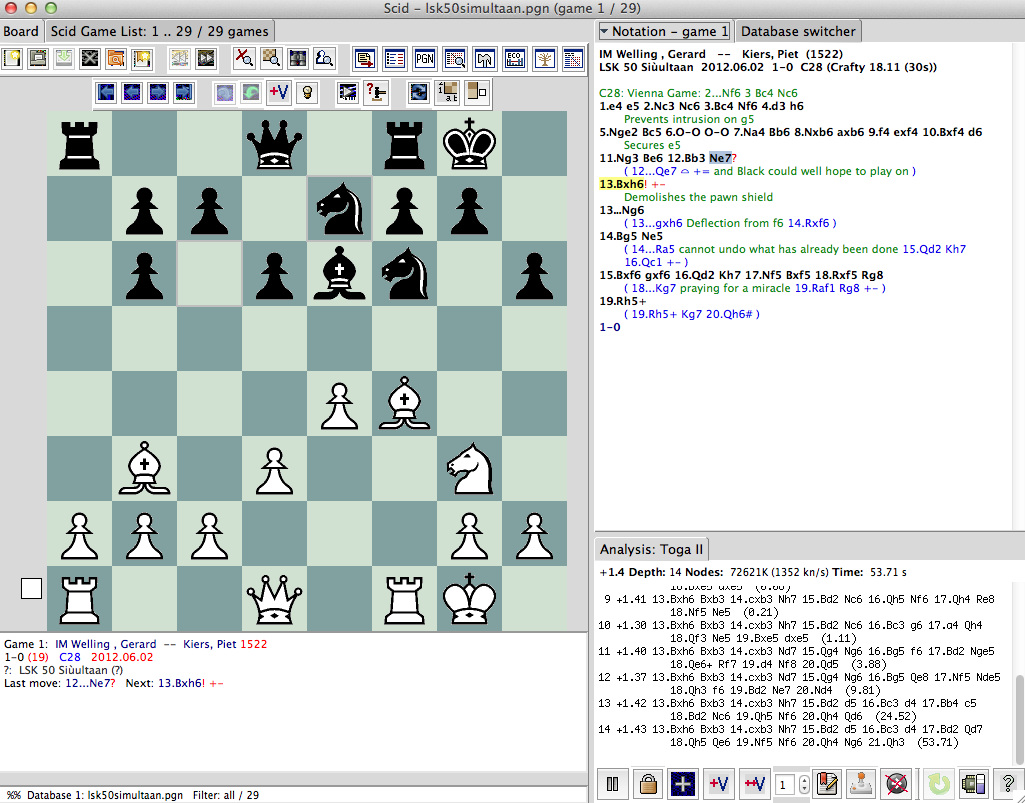Viewport: 1025px width, 803px height.
Task: Increase engine lines with the stepper arrow
Action: (x=804, y=779)
